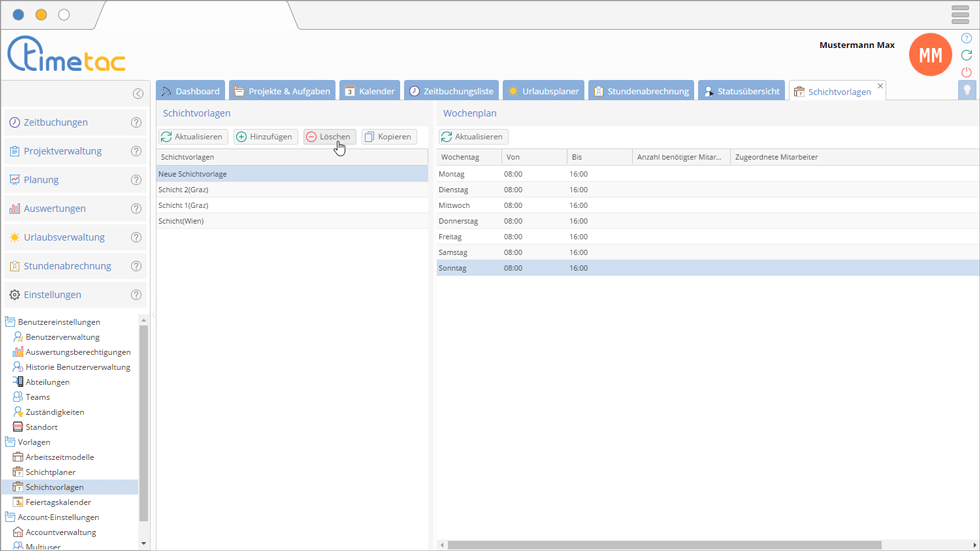Click help icon beside Zeitbuchungen

point(136,123)
